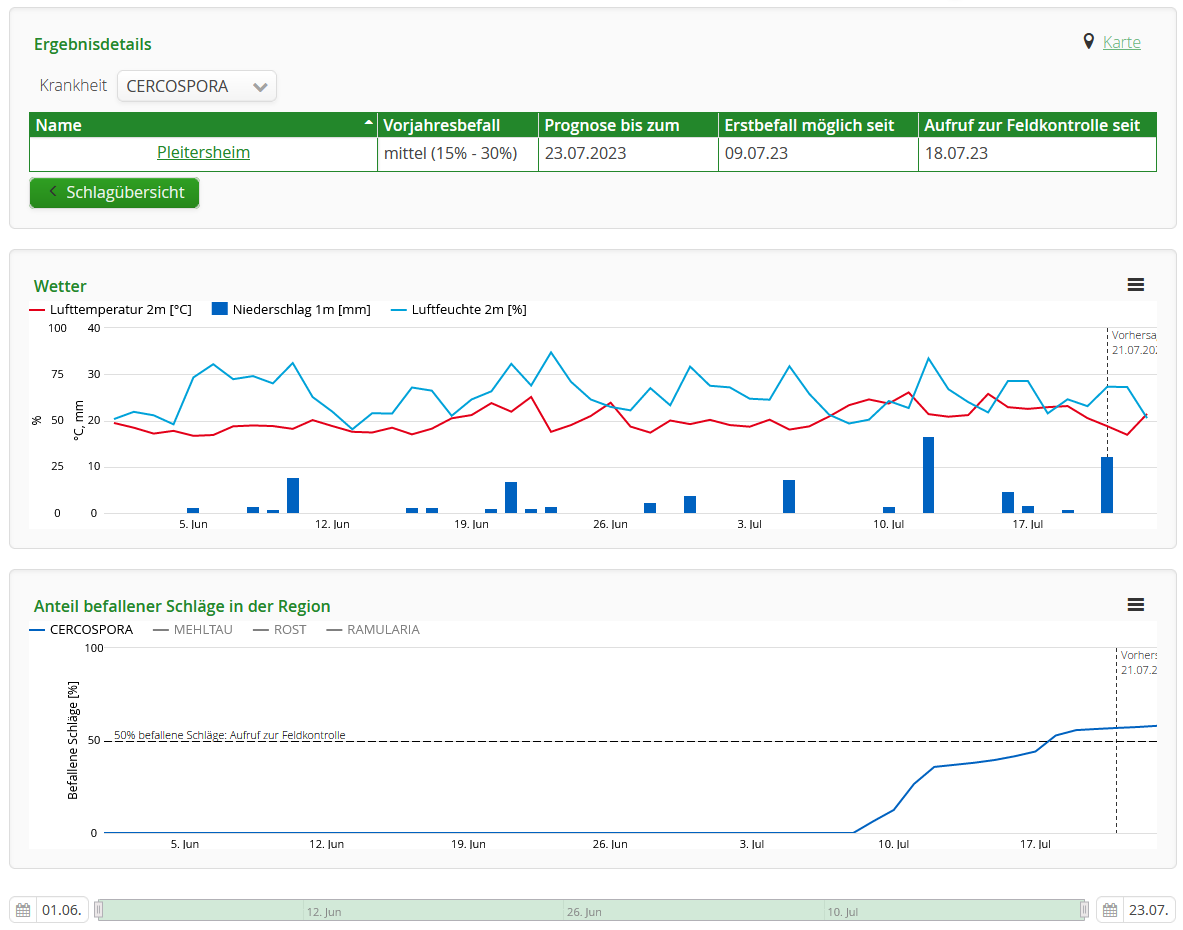Image resolution: width=1183 pixels, height=930 pixels.
Task: Open the Wetter chart hamburger menu
Action: [x=1135, y=285]
